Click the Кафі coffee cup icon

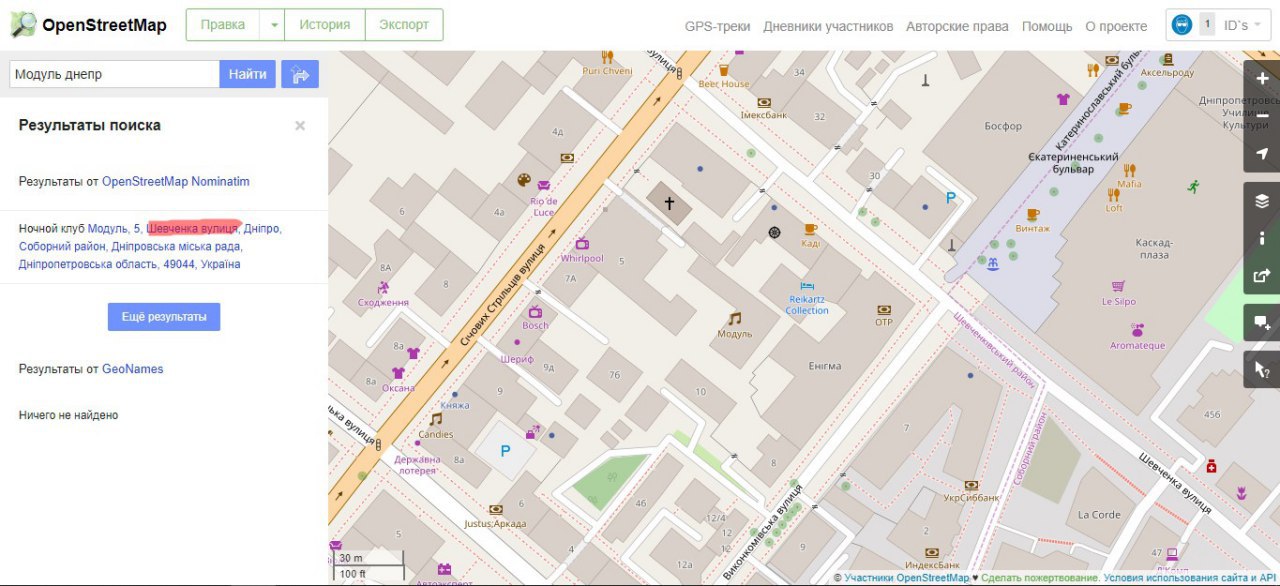(x=810, y=230)
